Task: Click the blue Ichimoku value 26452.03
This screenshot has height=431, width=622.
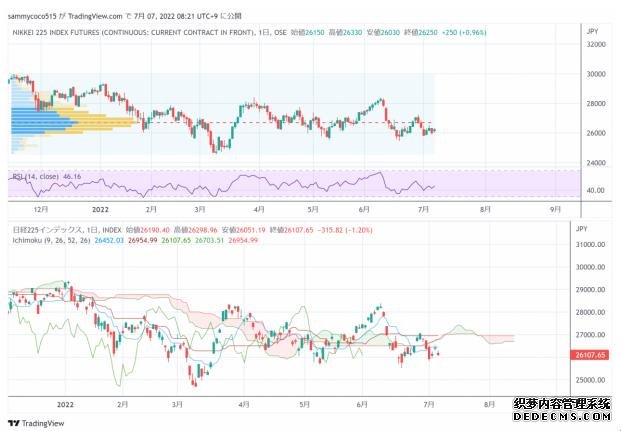Action: pyautogui.click(x=109, y=240)
